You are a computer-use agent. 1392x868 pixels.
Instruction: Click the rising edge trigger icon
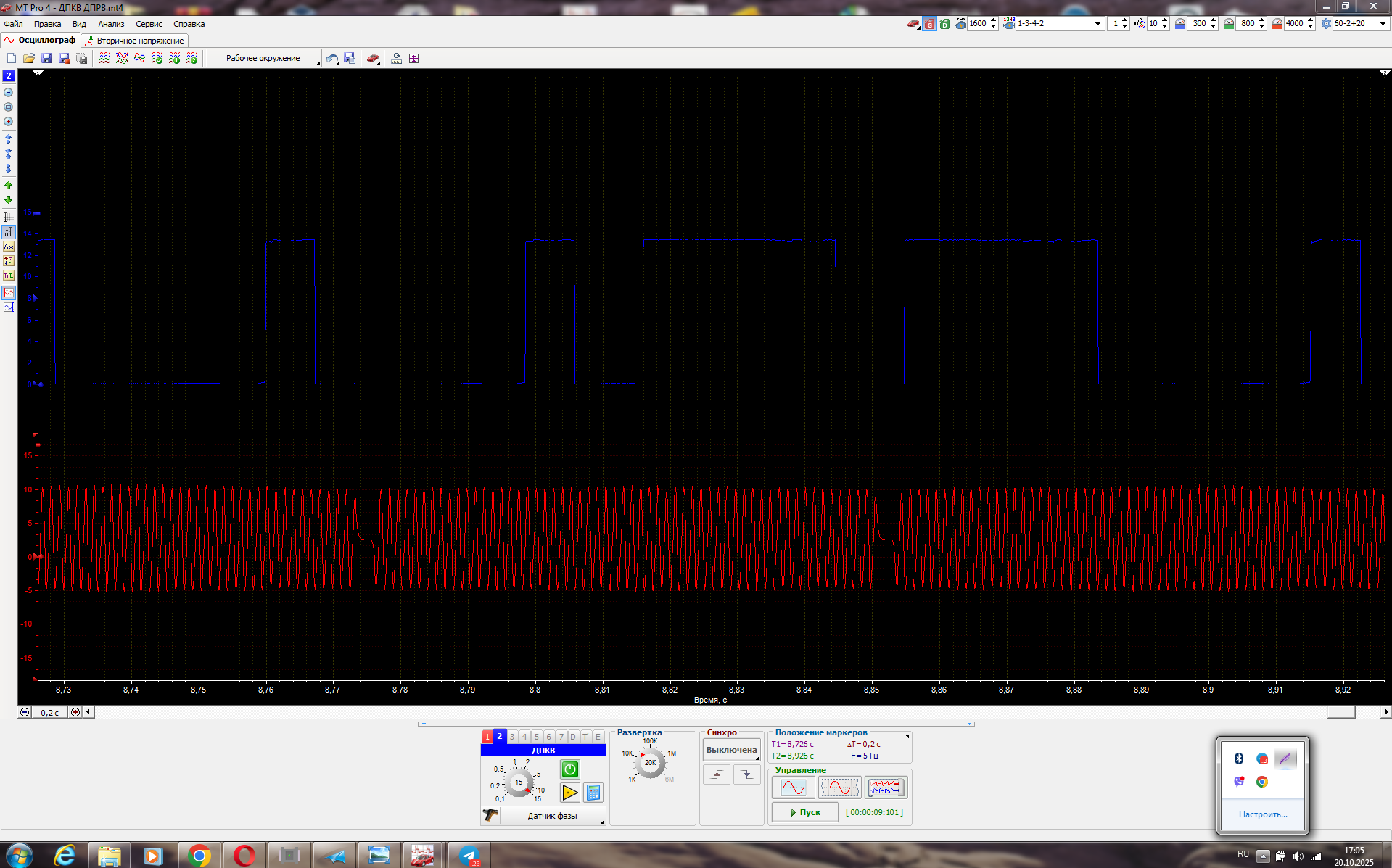pos(717,774)
